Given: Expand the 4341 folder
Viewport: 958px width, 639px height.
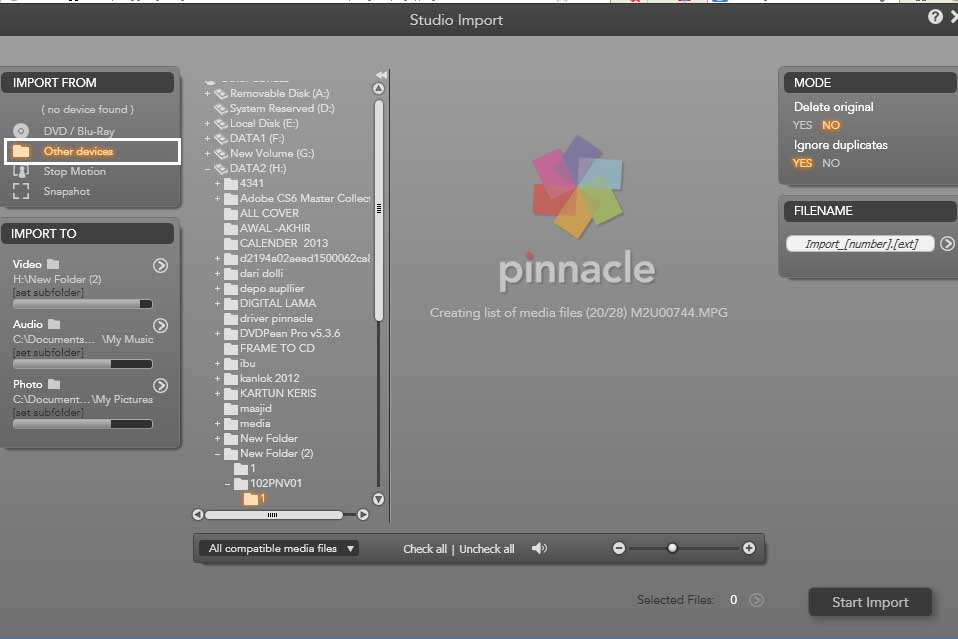Looking at the screenshot, I should pos(217,183).
